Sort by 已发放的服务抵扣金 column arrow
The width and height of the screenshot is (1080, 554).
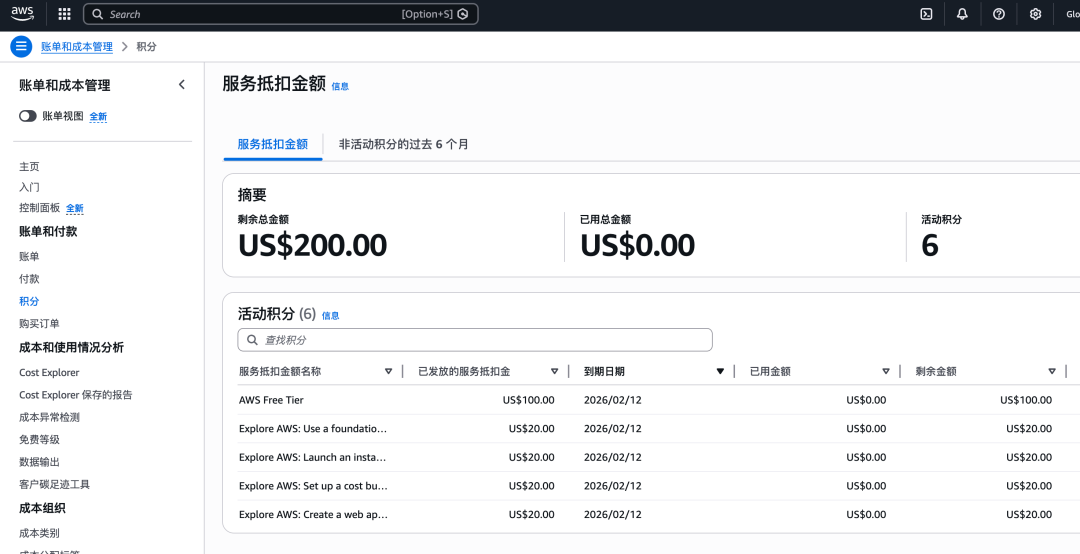tap(554, 371)
